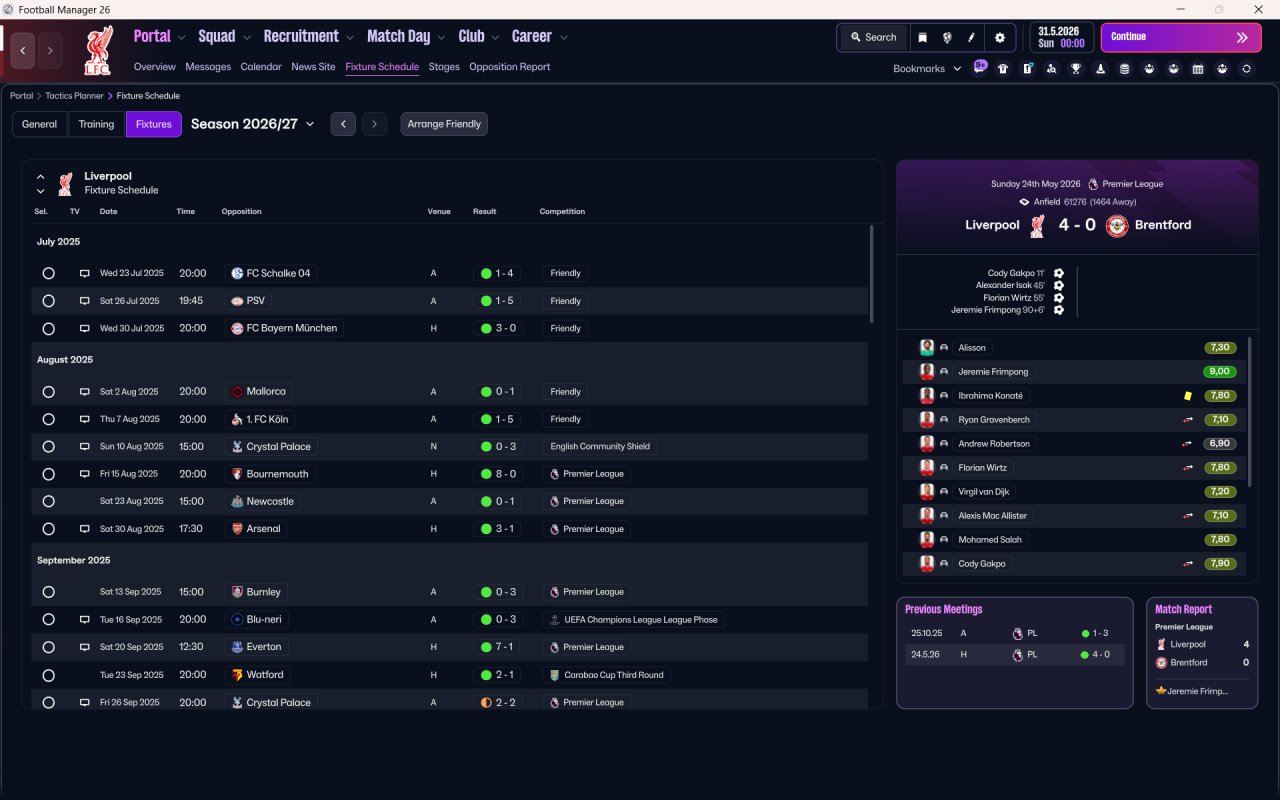The width and height of the screenshot is (1280, 800).
Task: Click the TV icon for Mallorca fixture
Action: point(85,392)
